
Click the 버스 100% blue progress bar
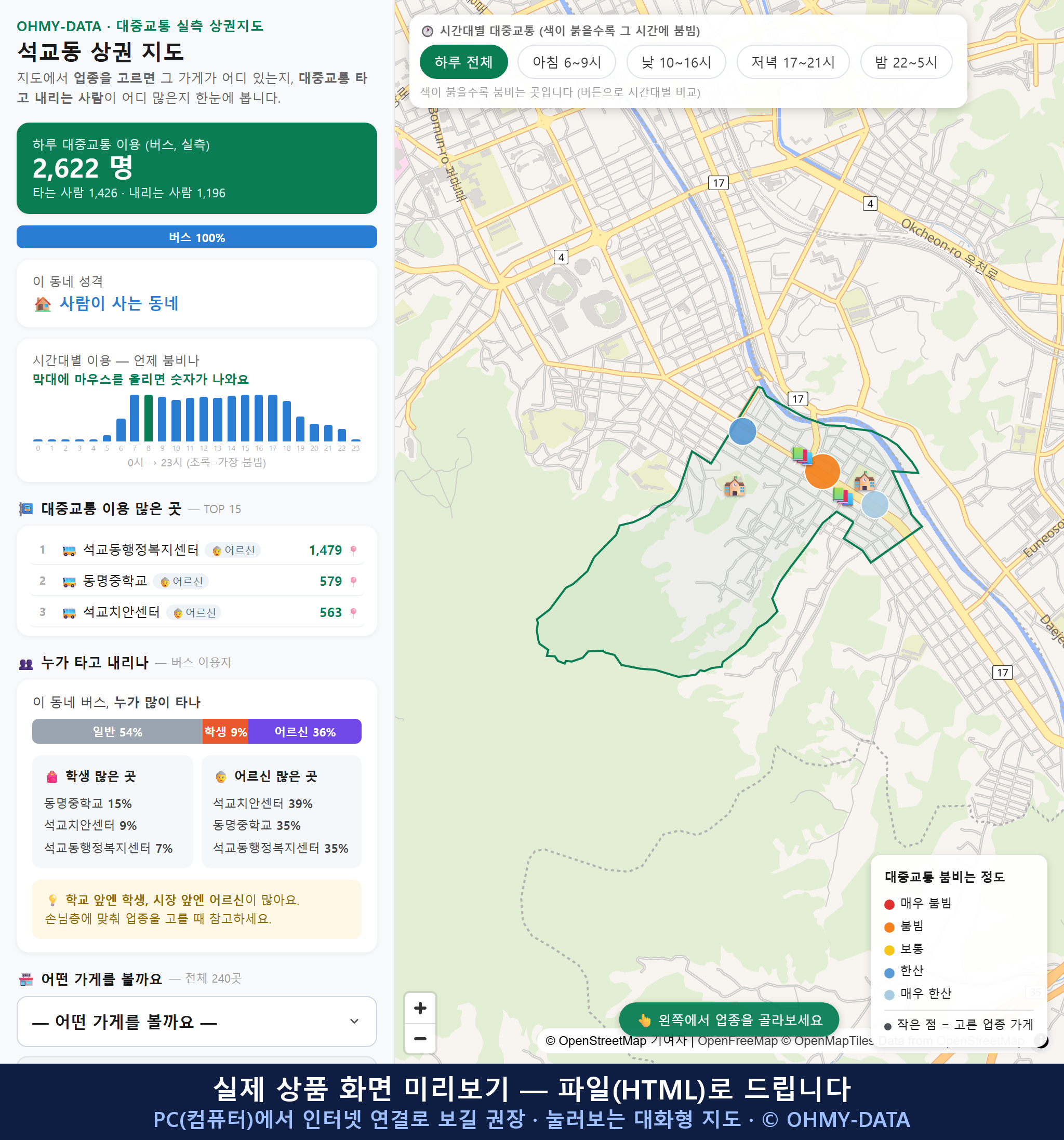pyautogui.click(x=197, y=237)
